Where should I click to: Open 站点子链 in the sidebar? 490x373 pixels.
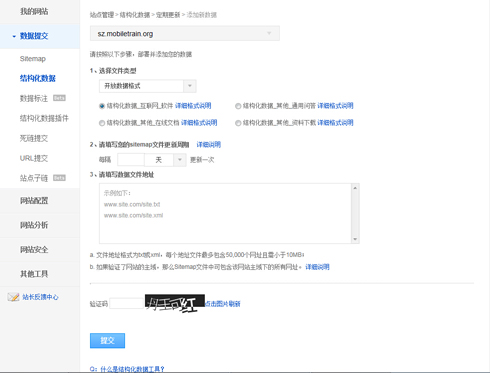point(34,178)
